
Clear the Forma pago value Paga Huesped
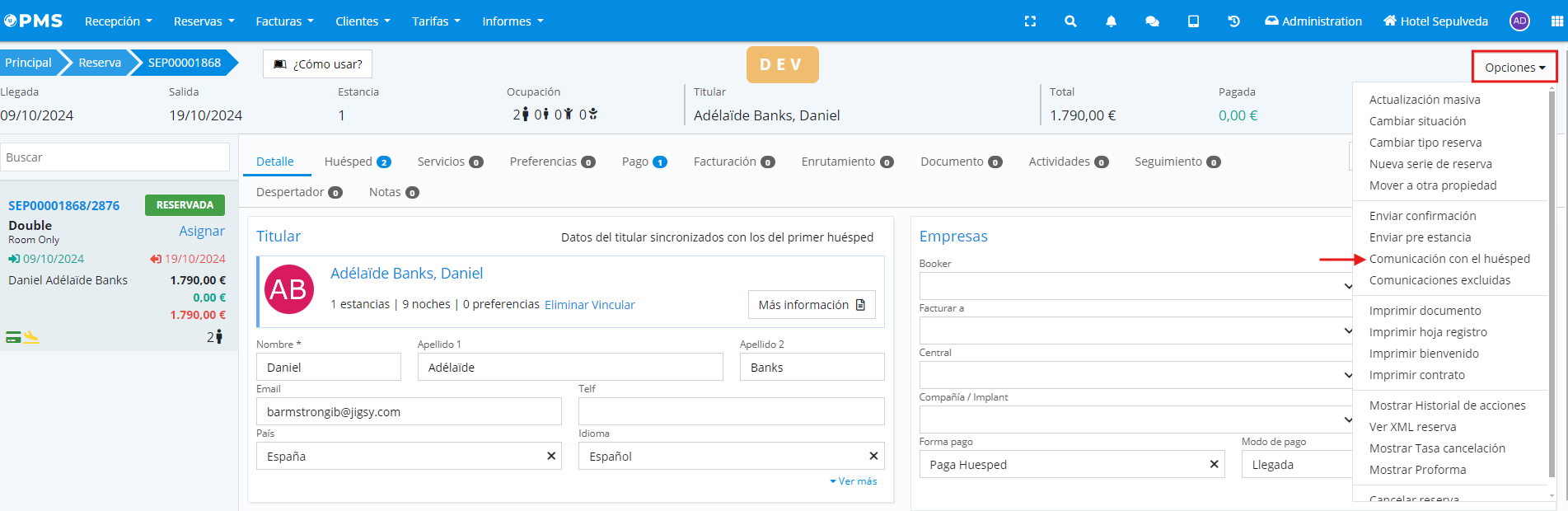(1214, 464)
